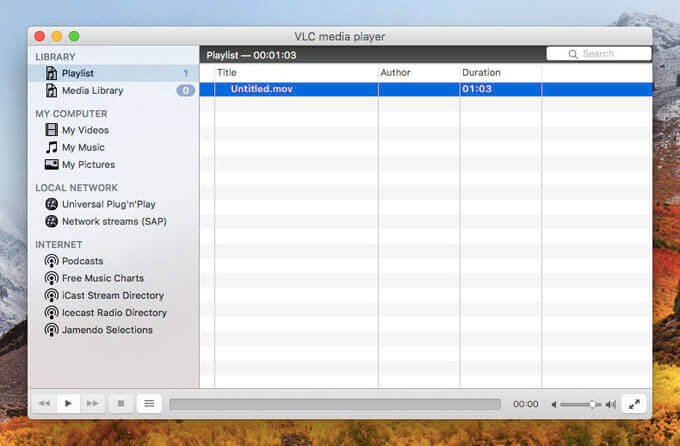Screen dimensions: 680x446
Task: Click the LIBRARY section header
Action: (x=56, y=57)
